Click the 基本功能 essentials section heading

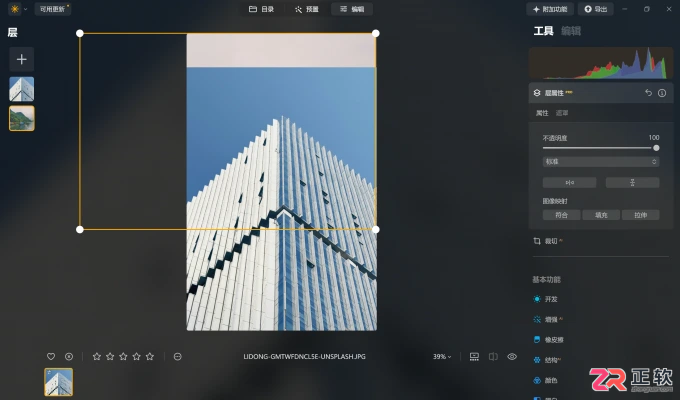pyautogui.click(x=546, y=280)
